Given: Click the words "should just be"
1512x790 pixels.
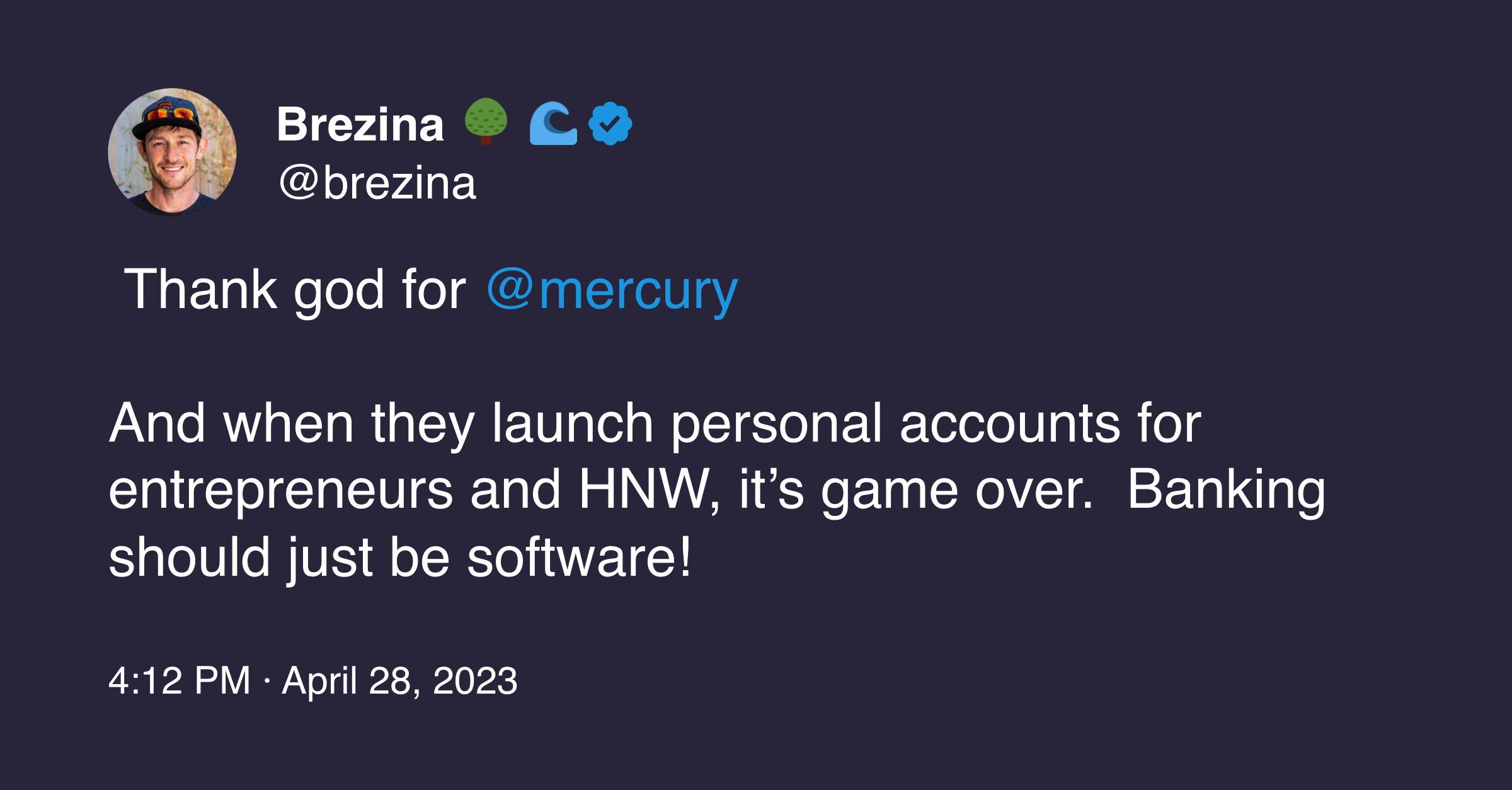Looking at the screenshot, I should (x=279, y=558).
